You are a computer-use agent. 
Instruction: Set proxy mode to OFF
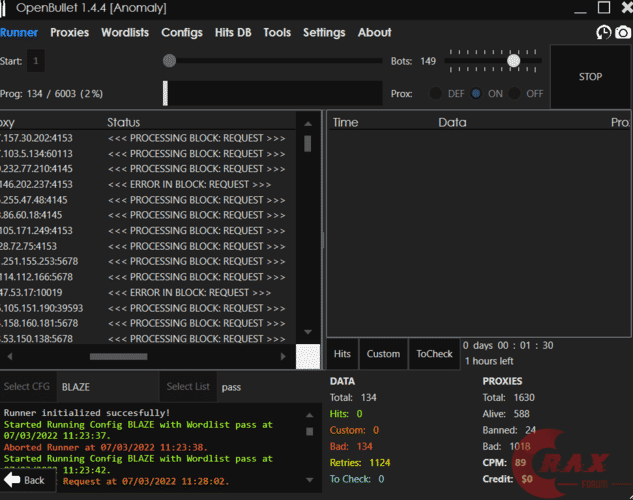(x=515, y=94)
